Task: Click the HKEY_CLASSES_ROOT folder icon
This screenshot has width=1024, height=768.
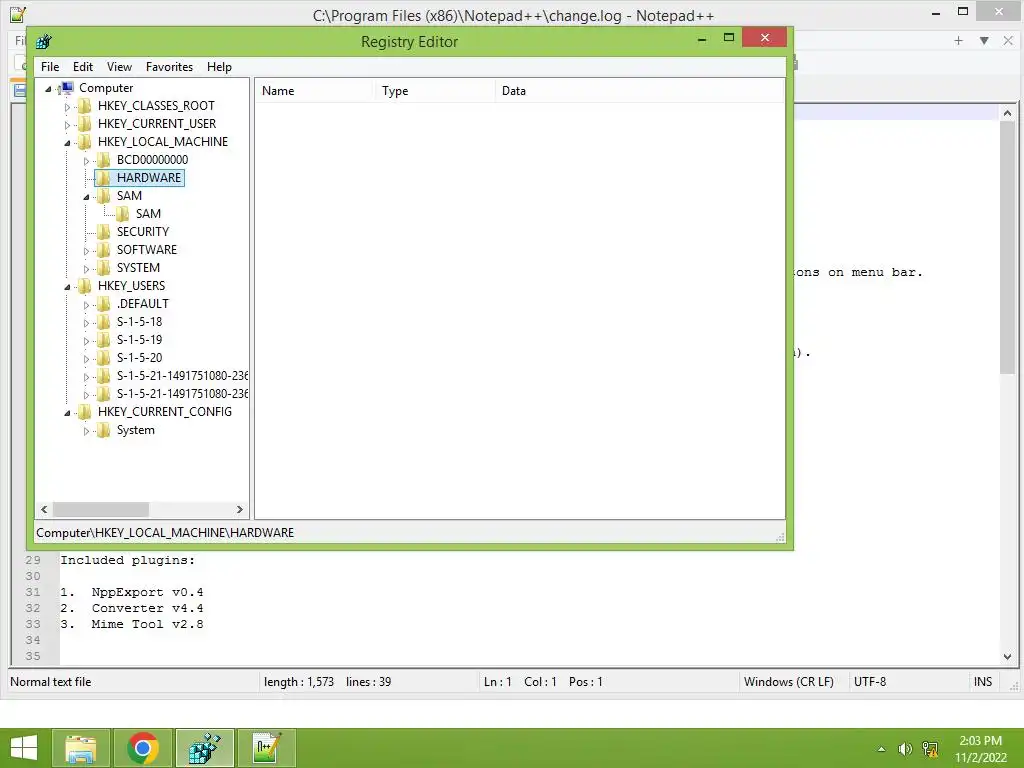Action: point(84,106)
